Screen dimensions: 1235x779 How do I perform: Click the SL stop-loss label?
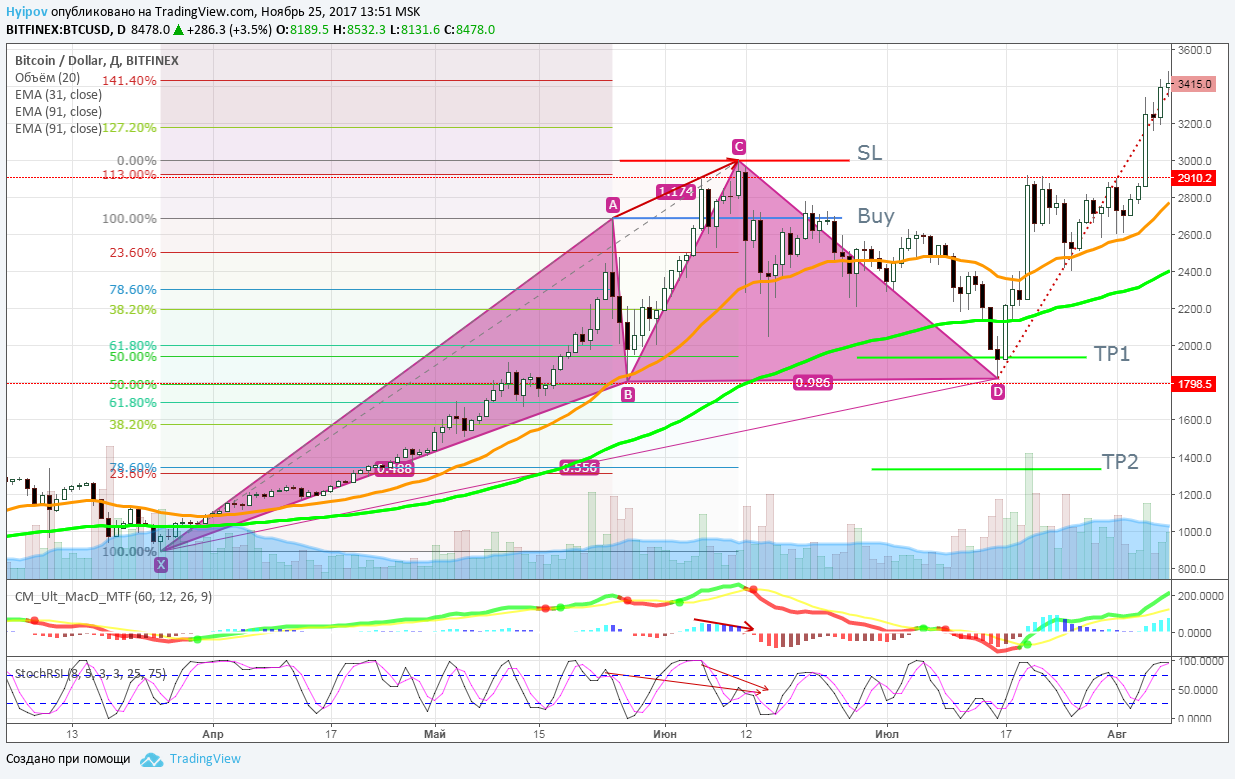[x=869, y=153]
